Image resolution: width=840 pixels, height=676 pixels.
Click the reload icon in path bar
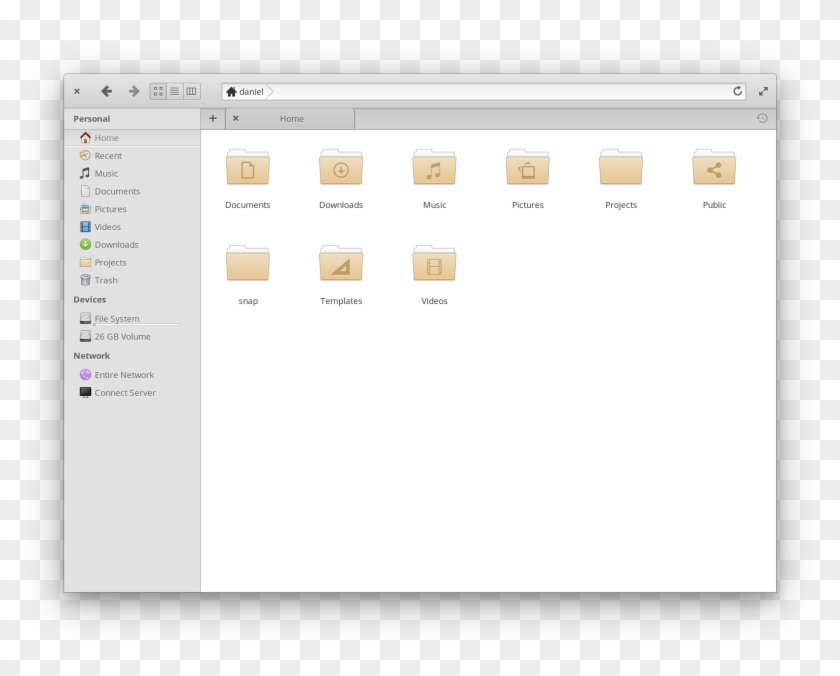coord(738,91)
